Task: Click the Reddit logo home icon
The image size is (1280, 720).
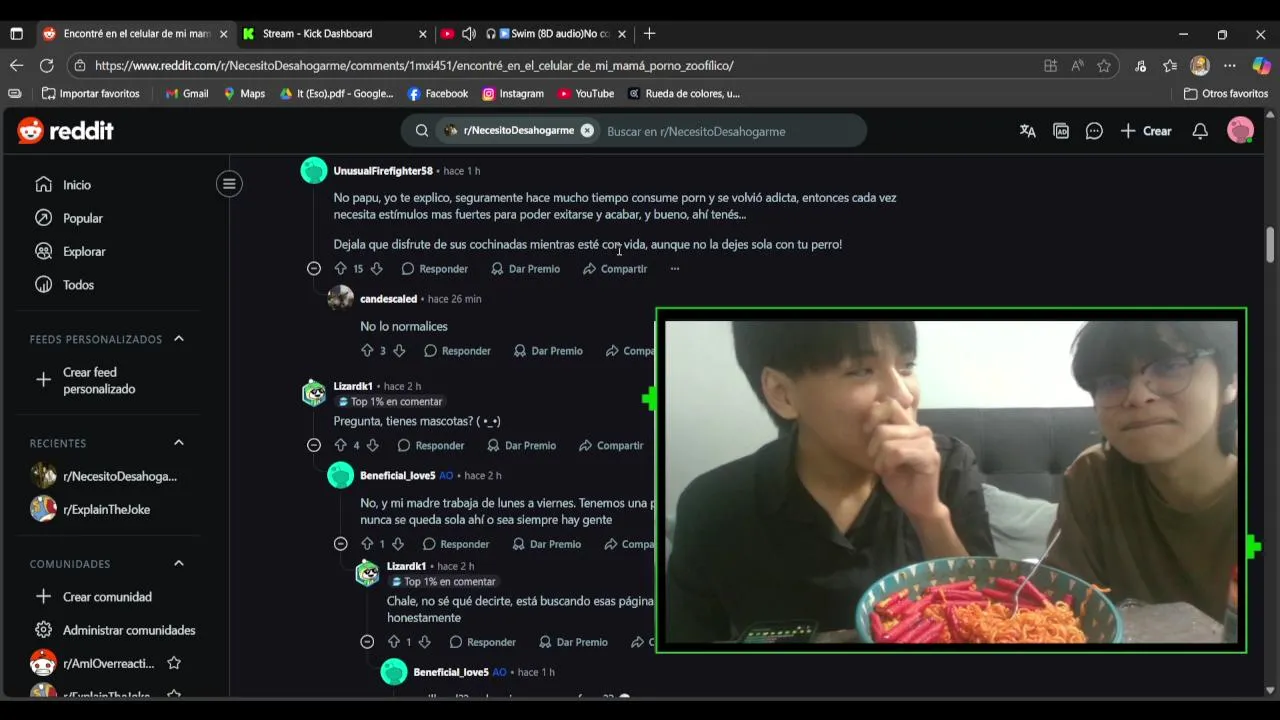Action: [x=66, y=131]
